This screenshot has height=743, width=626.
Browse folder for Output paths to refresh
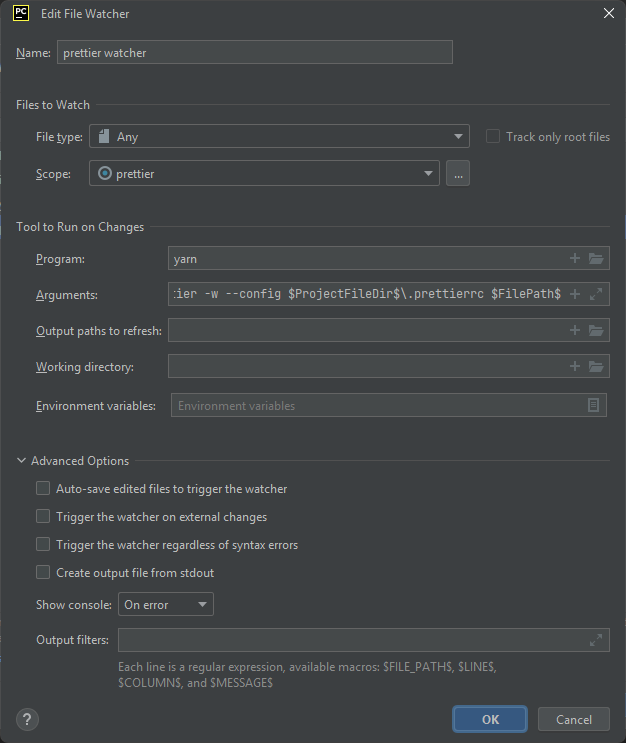point(596,331)
